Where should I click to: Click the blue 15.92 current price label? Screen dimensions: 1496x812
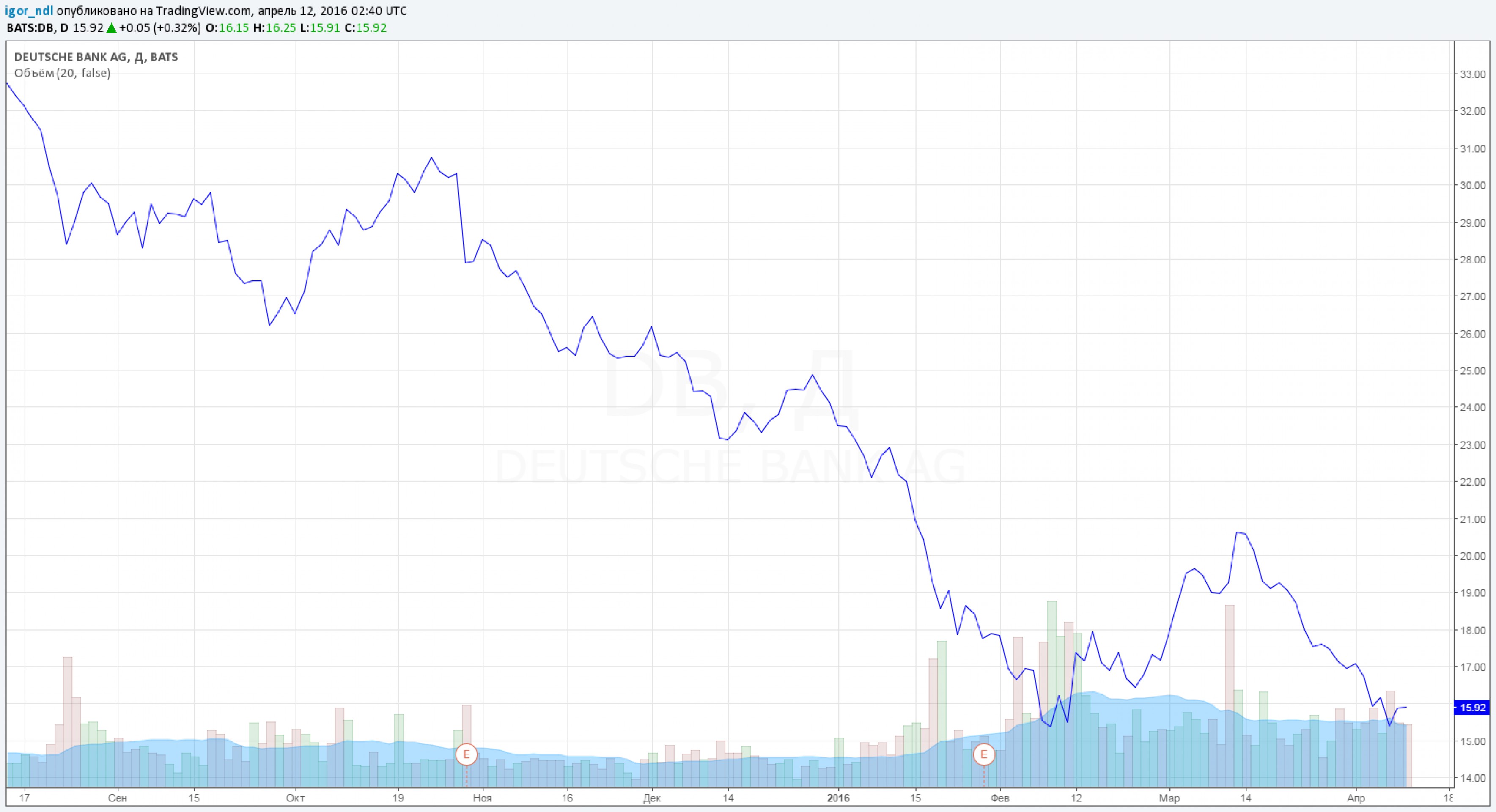coord(1472,708)
